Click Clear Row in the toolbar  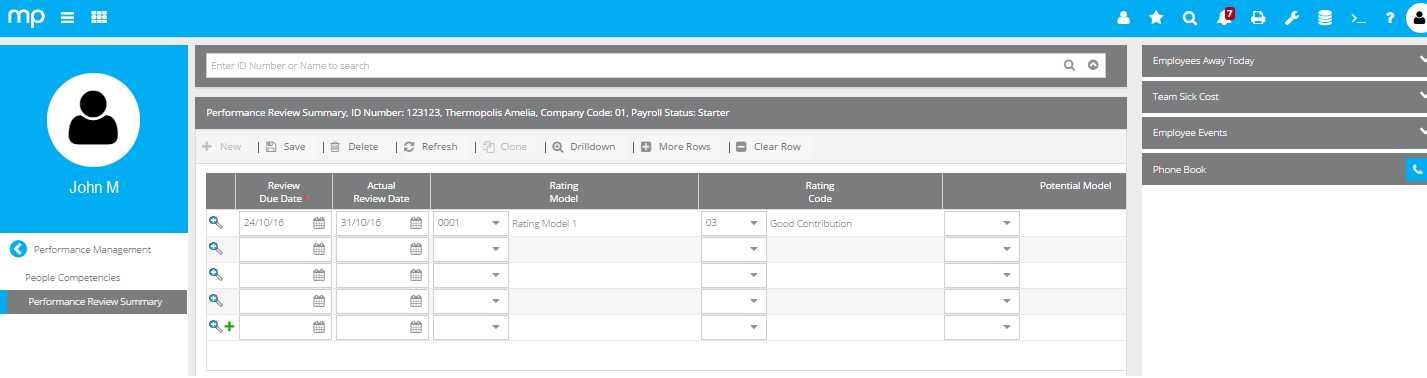[768, 147]
